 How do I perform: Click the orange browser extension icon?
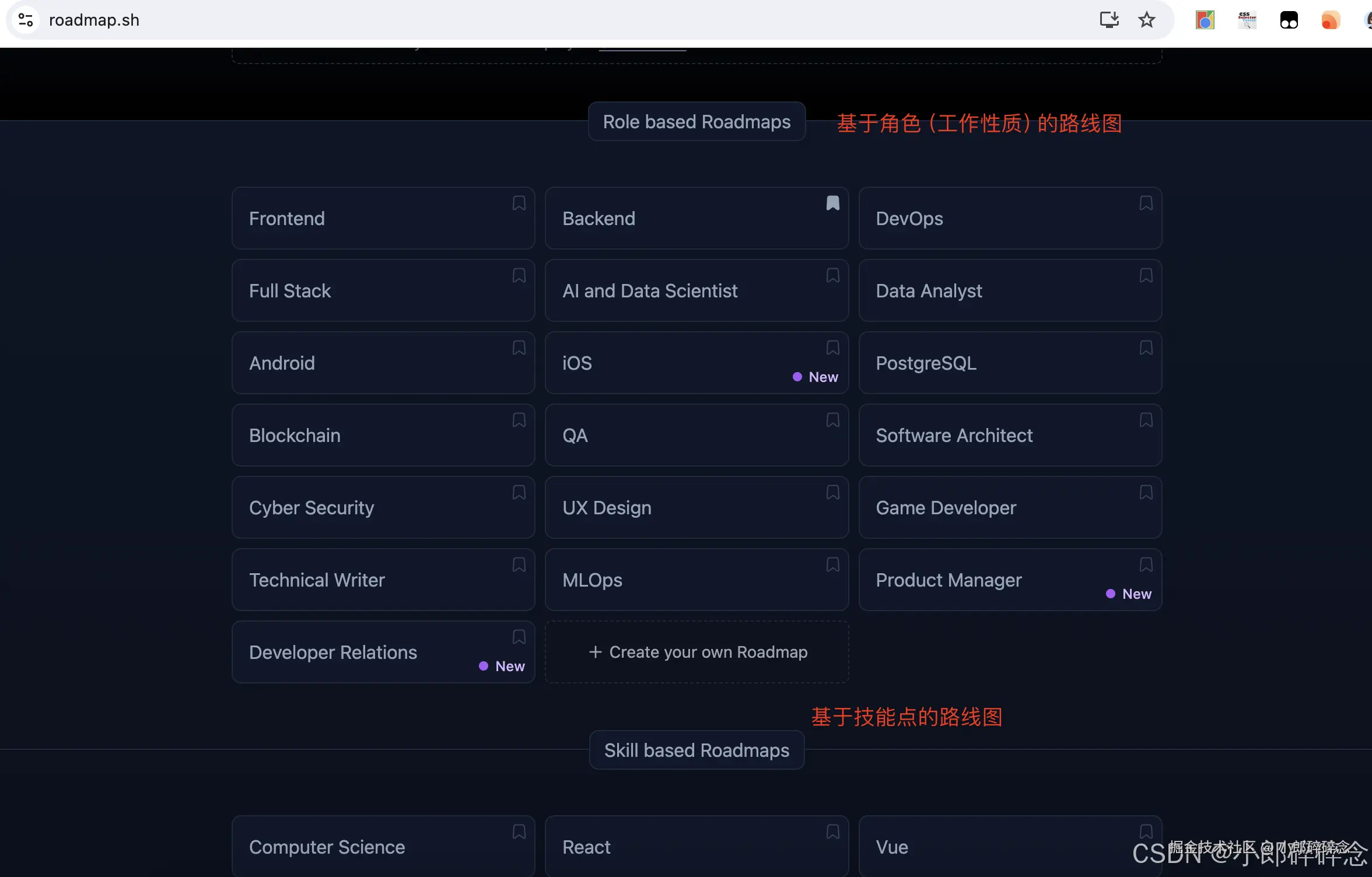pos(1330,20)
